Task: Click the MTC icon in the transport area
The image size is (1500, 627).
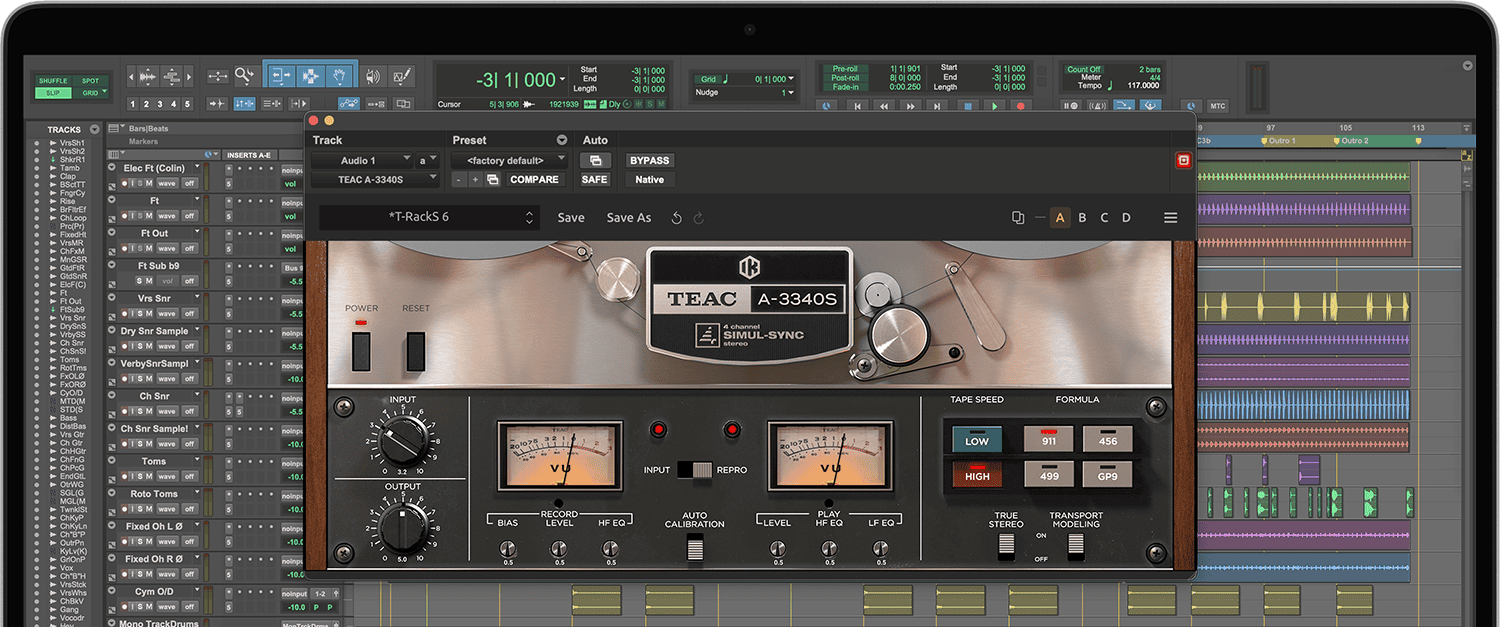Action: (1218, 105)
